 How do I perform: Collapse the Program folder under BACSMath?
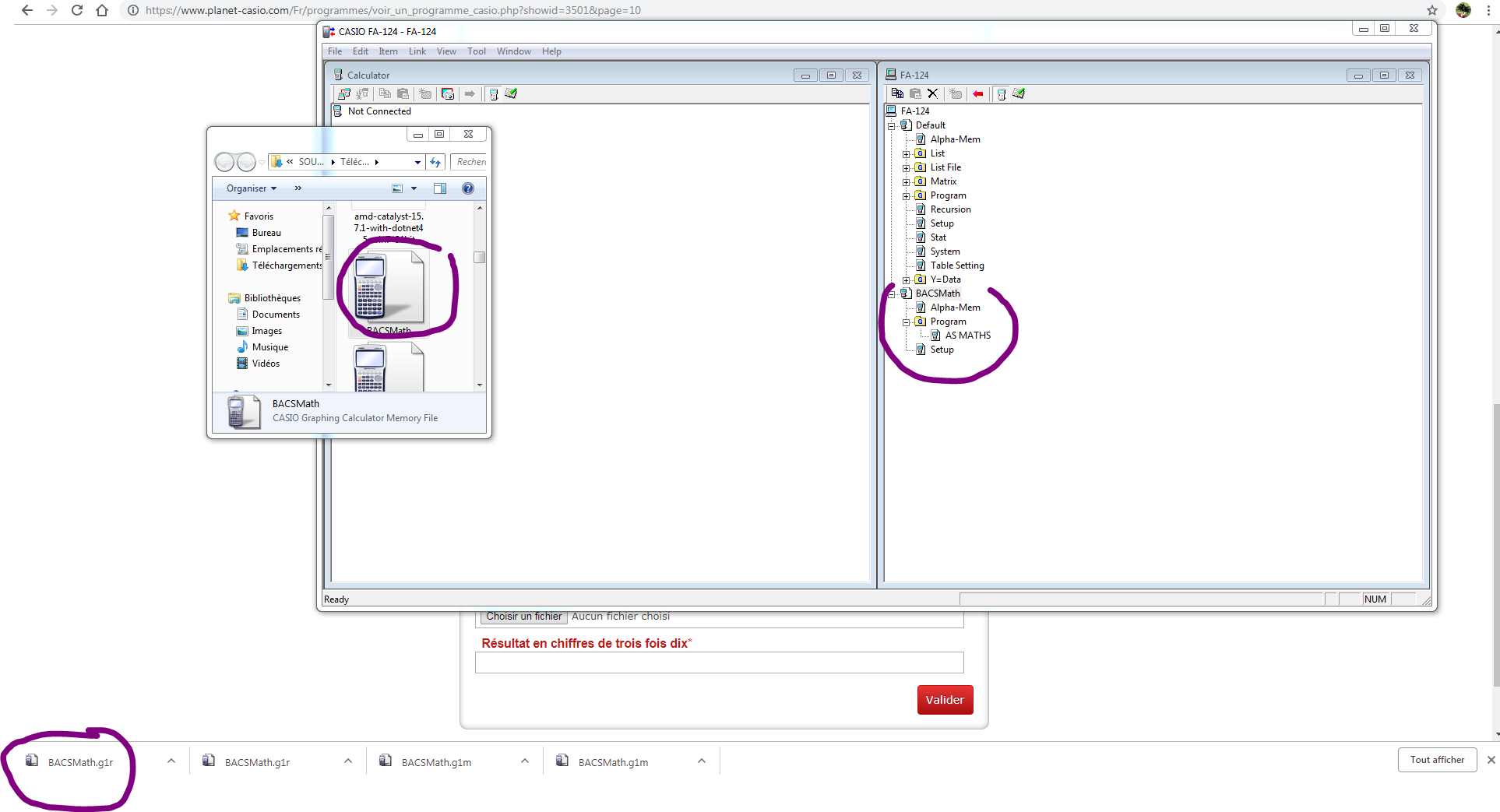coord(907,322)
